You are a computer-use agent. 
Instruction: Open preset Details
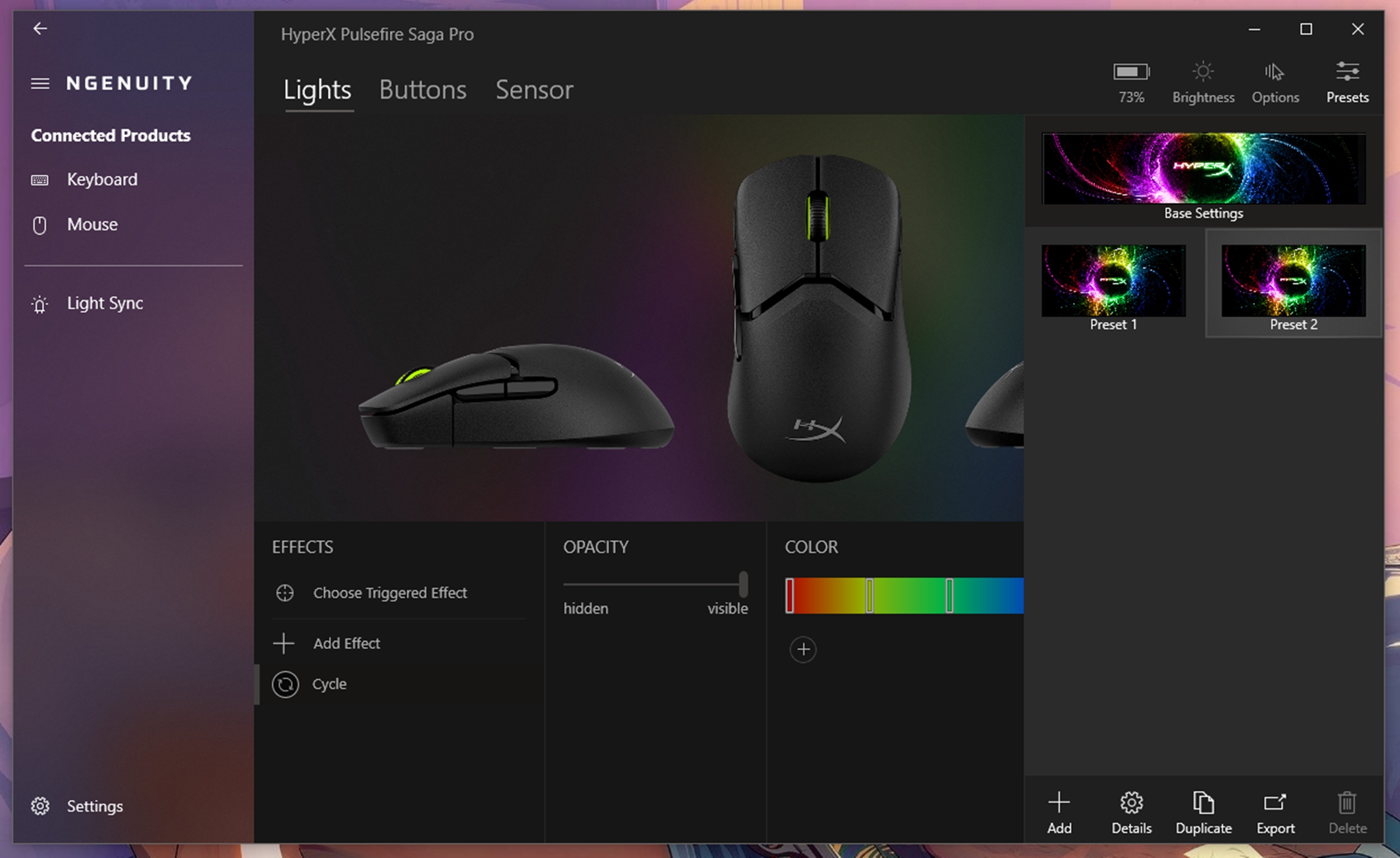click(x=1131, y=813)
